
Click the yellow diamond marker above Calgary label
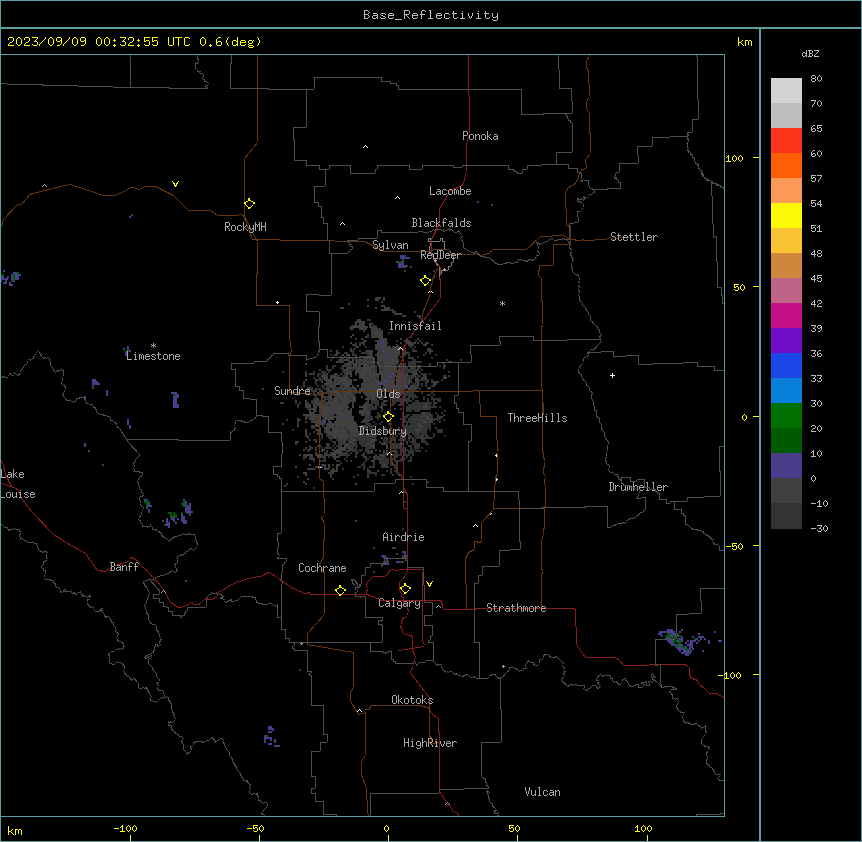coord(405,589)
